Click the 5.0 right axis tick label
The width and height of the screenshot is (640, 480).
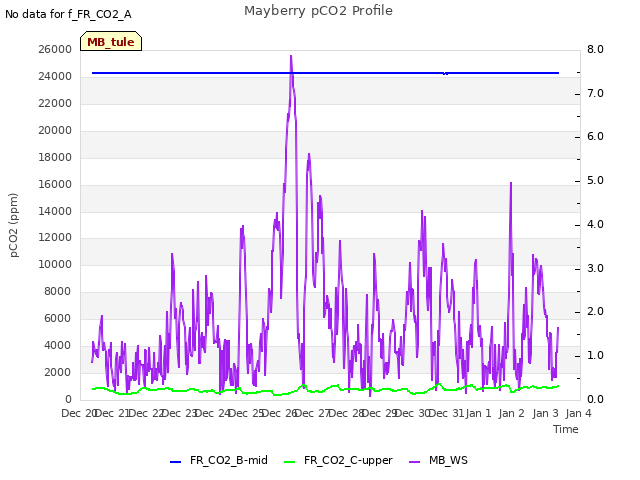[595, 180]
